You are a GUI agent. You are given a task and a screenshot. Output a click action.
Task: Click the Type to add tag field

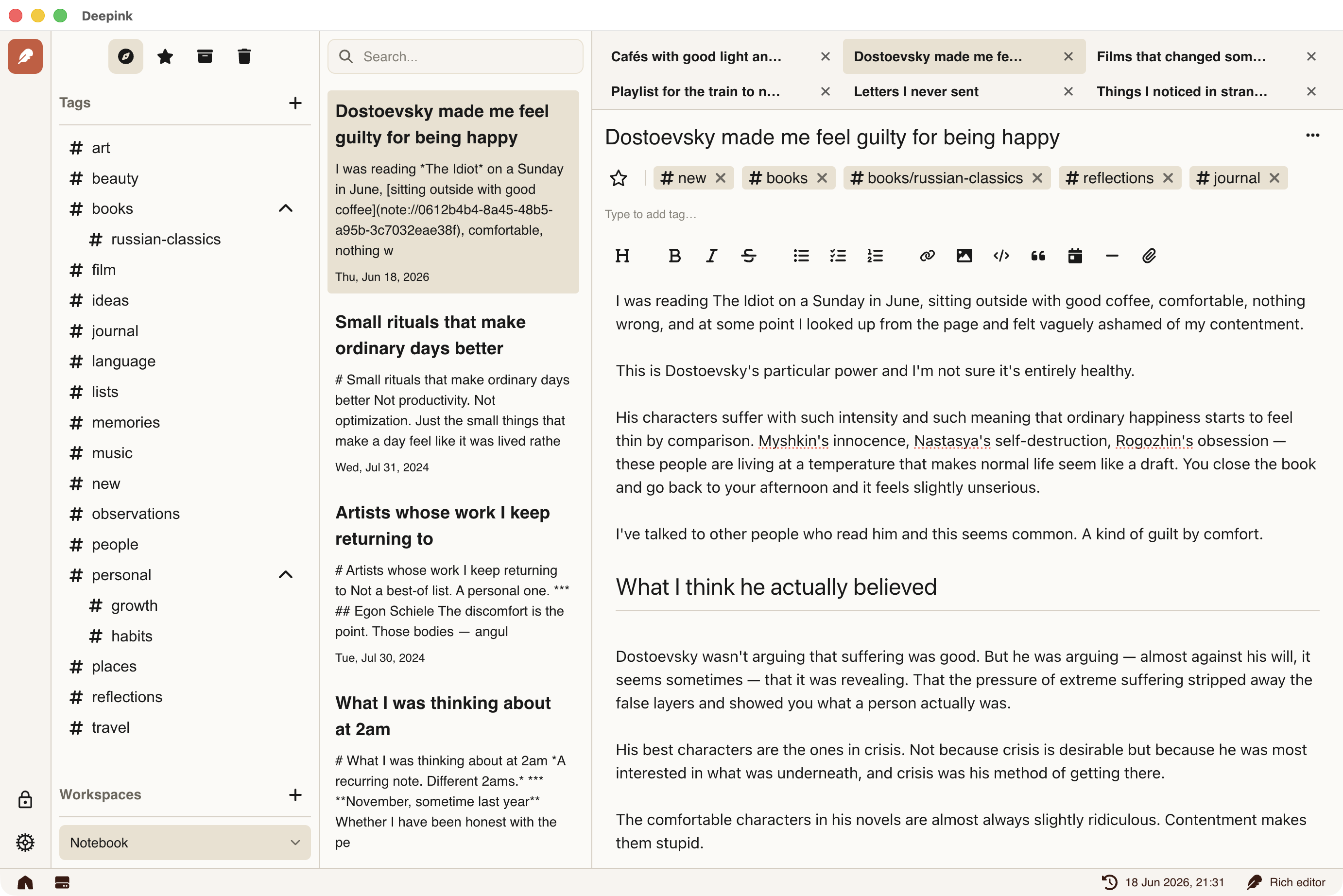650,214
